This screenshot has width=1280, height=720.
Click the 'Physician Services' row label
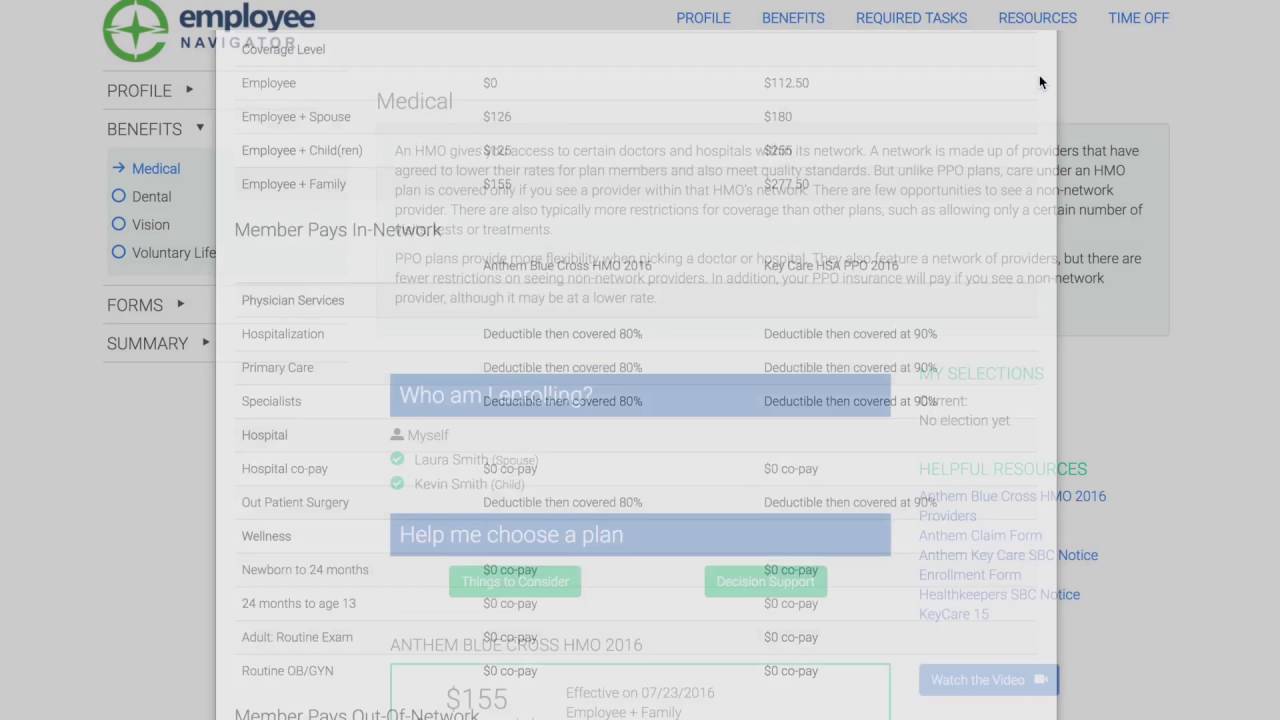[292, 300]
